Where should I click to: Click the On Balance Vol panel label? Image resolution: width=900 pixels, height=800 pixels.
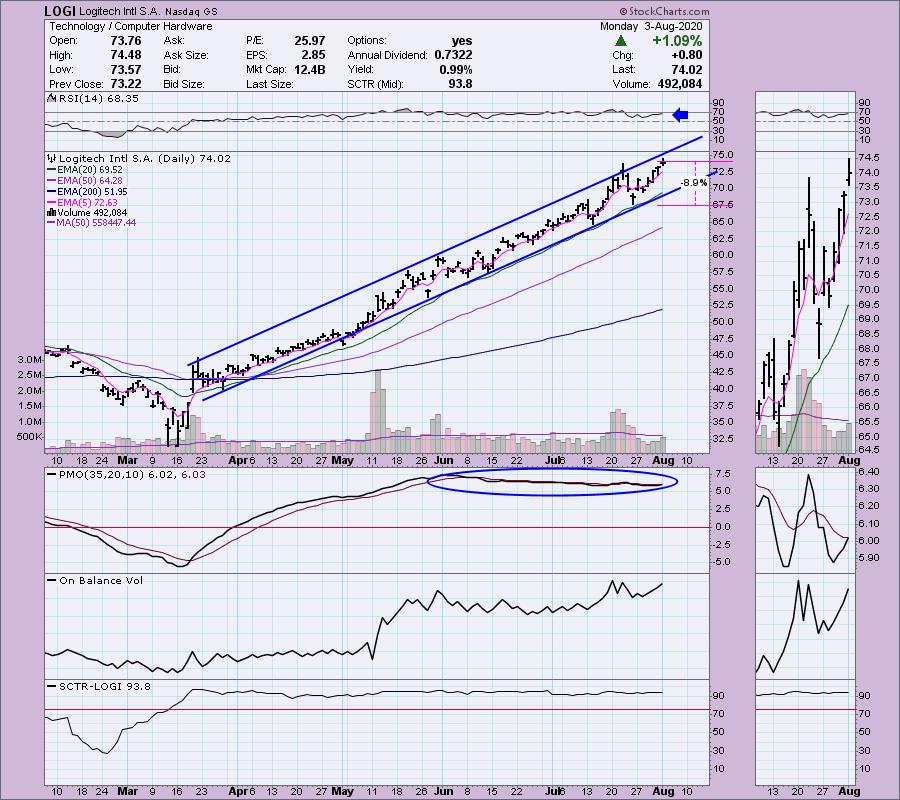coord(101,581)
